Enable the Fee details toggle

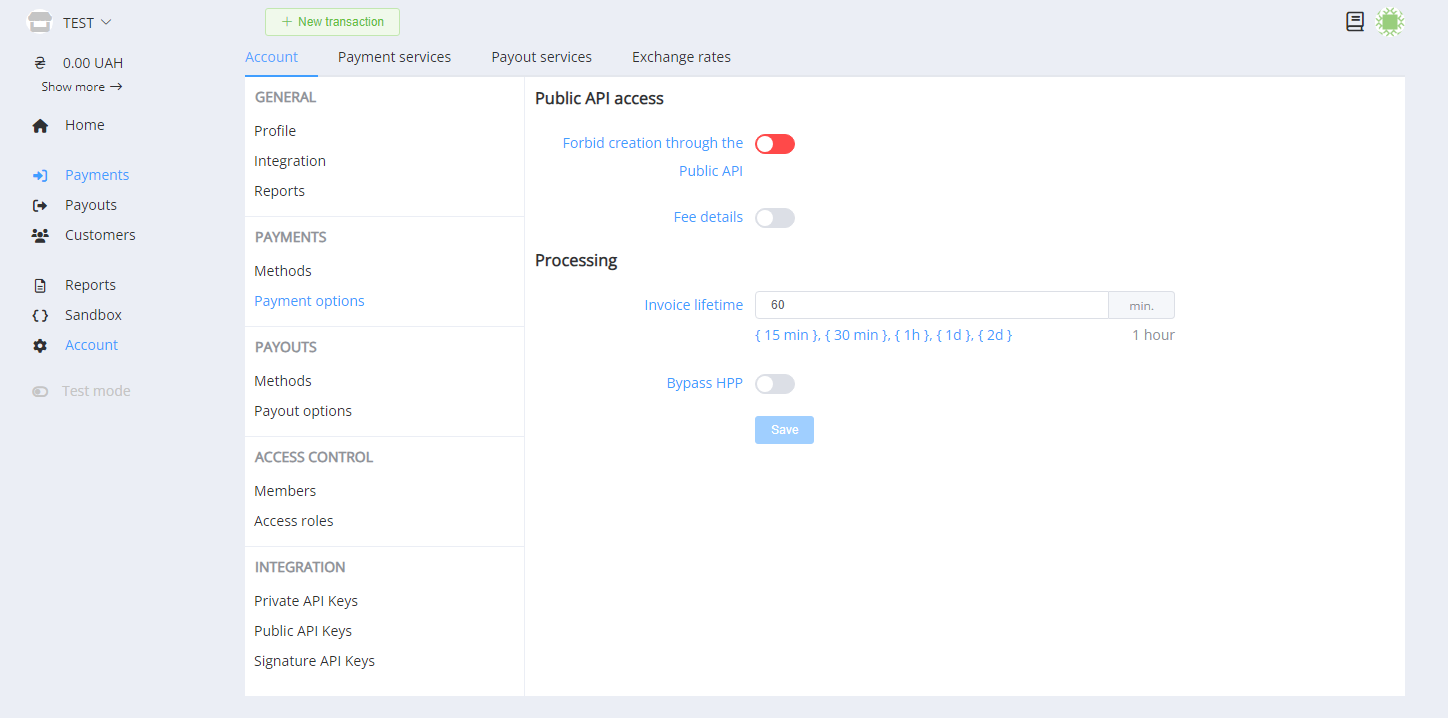coord(775,218)
